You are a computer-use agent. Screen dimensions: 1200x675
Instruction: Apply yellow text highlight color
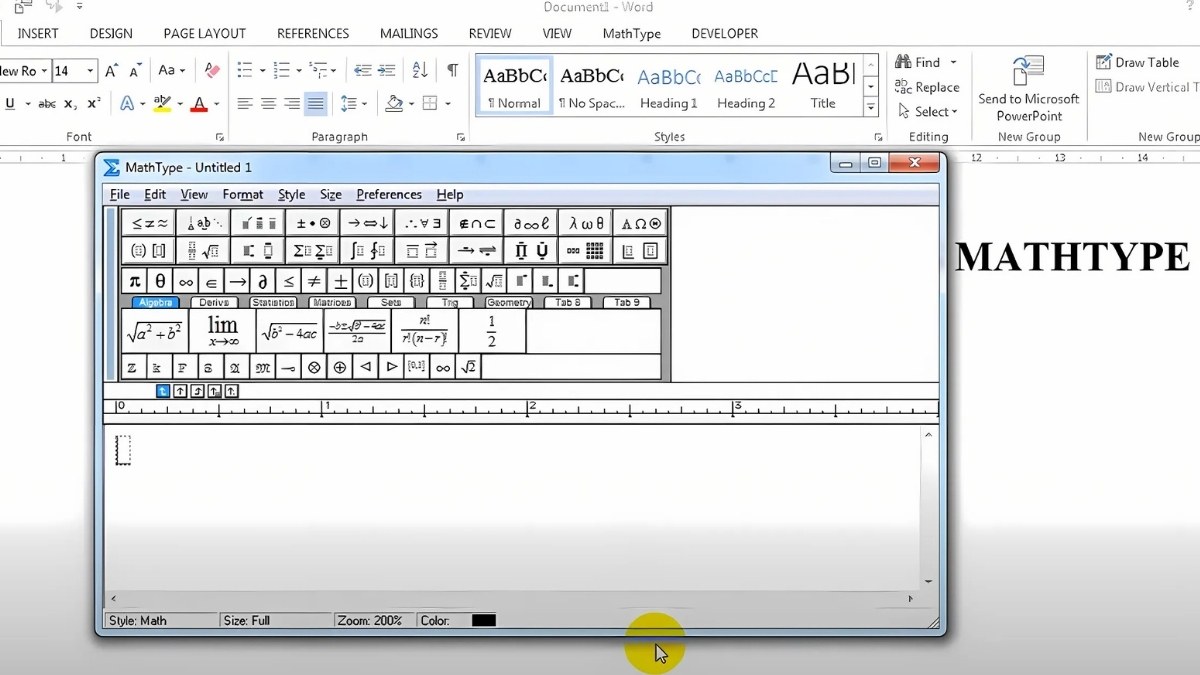point(162,104)
